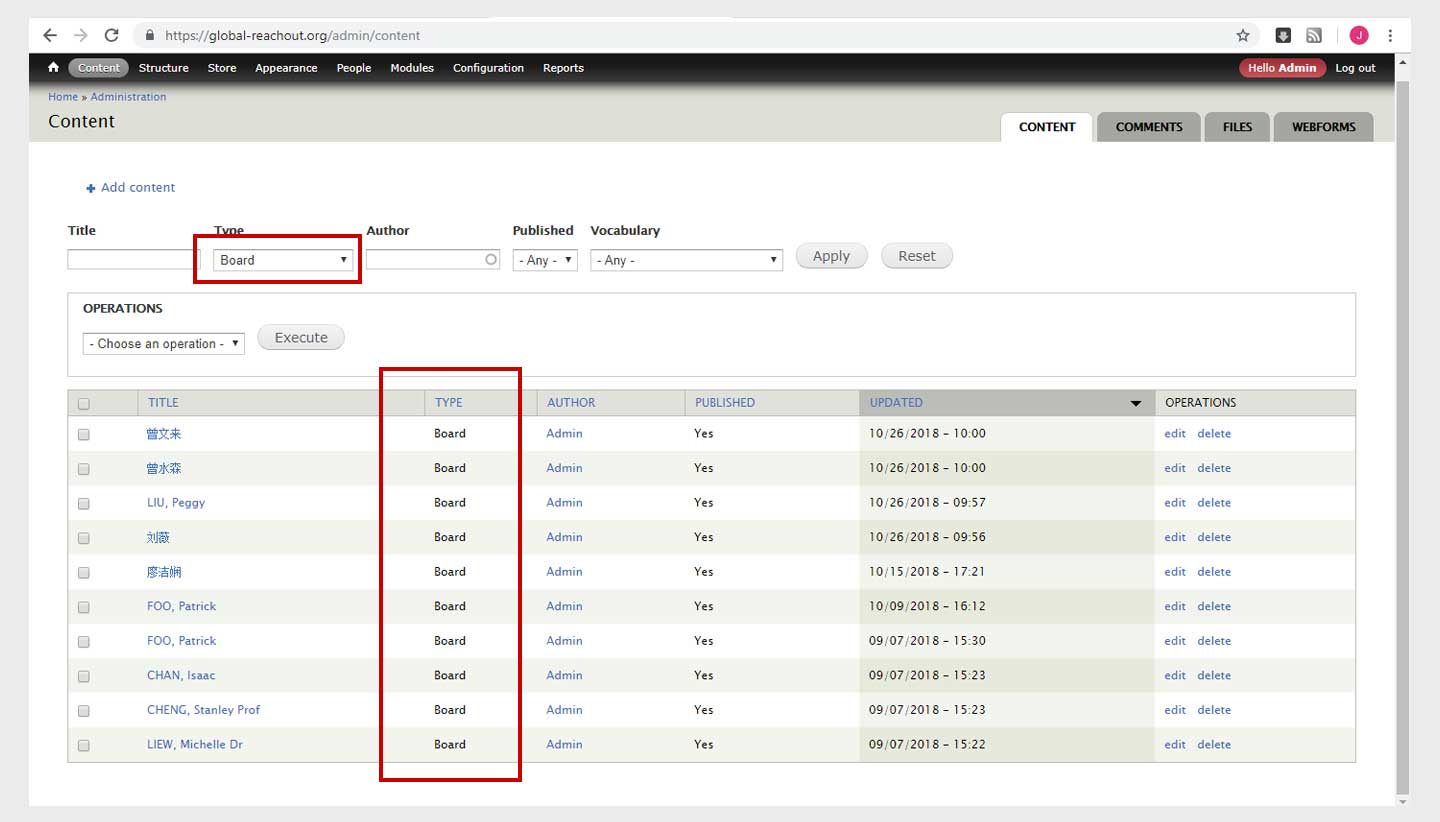This screenshot has width=1440, height=822.
Task: Go back using browser back arrow
Action: coord(50,35)
